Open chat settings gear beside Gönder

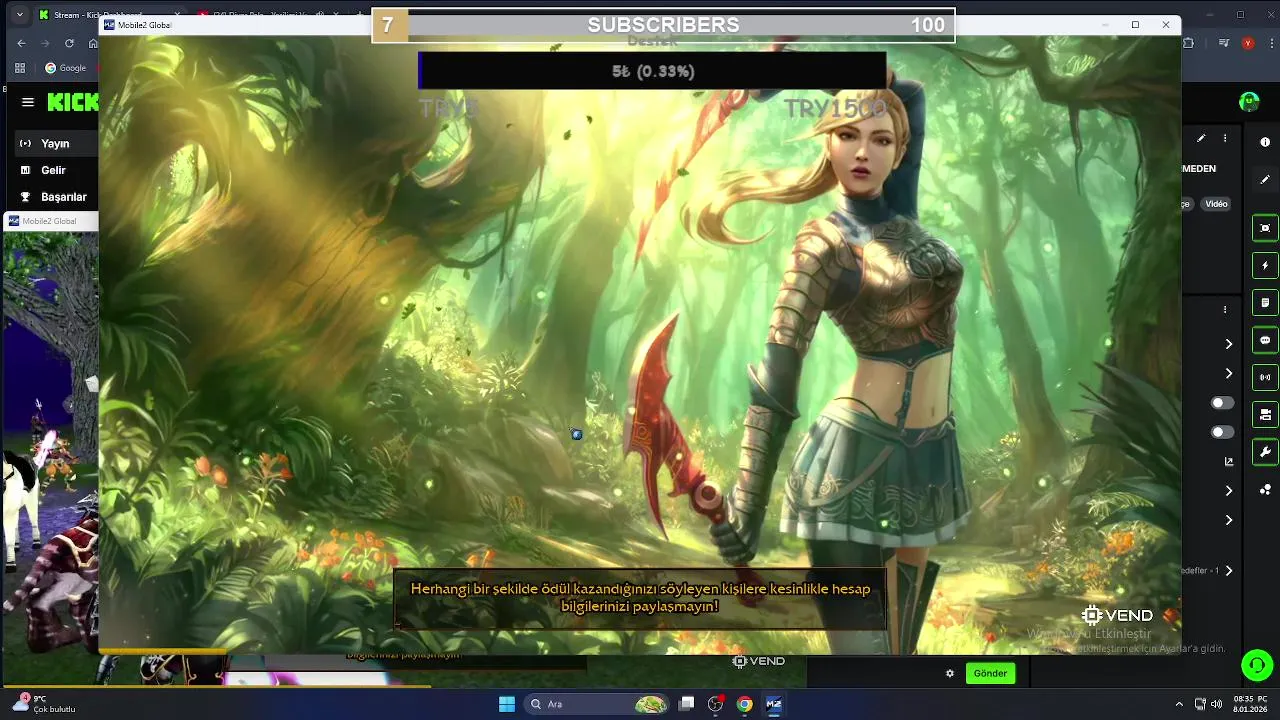(x=950, y=673)
